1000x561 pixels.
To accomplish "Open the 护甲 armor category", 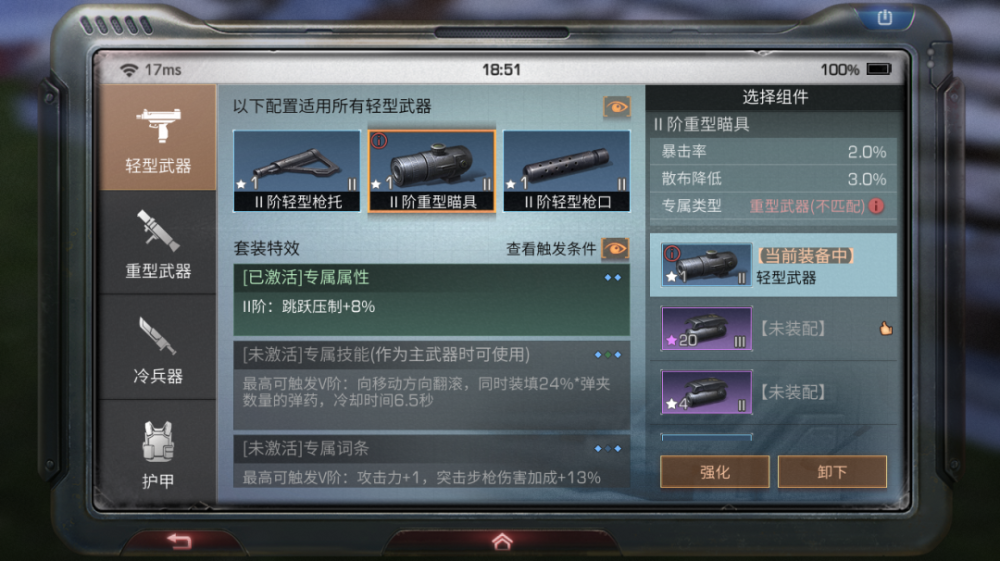I will 158,453.
